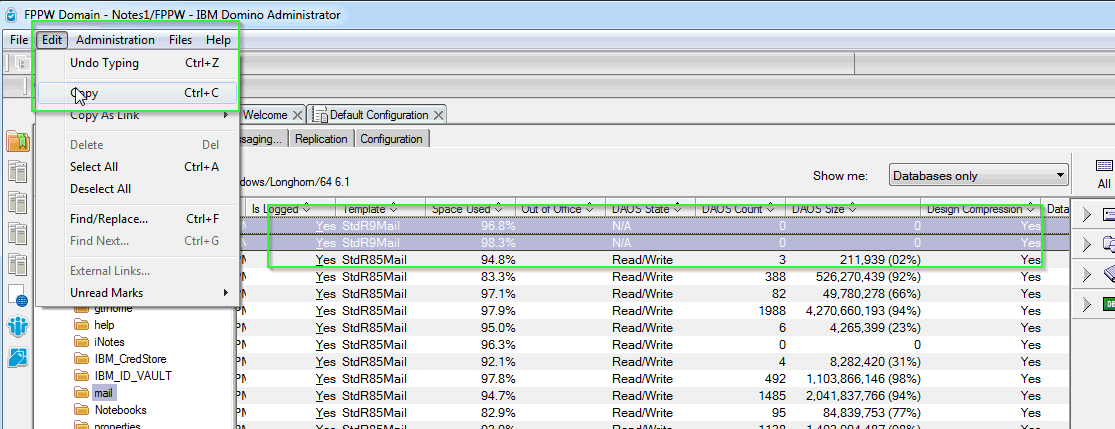Click the Domino Administrator title bar icon
The image size is (1115, 429).
click(10, 14)
